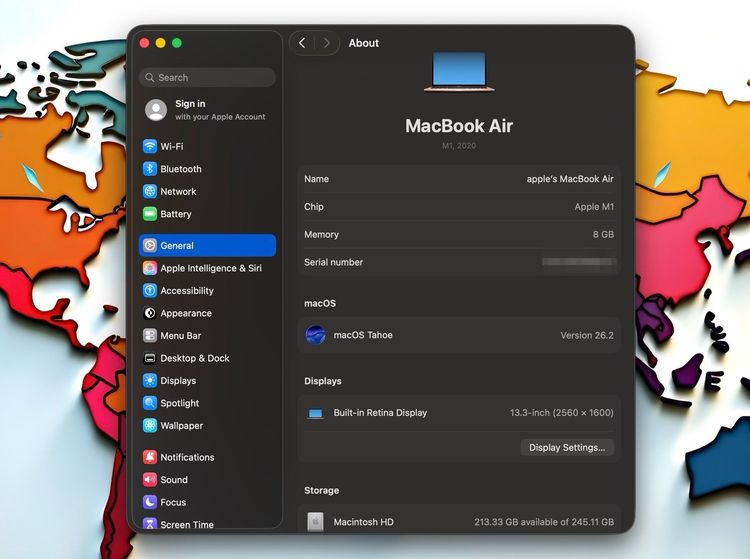Select Network label in sidebar
This screenshot has width=750, height=559.
click(x=178, y=191)
